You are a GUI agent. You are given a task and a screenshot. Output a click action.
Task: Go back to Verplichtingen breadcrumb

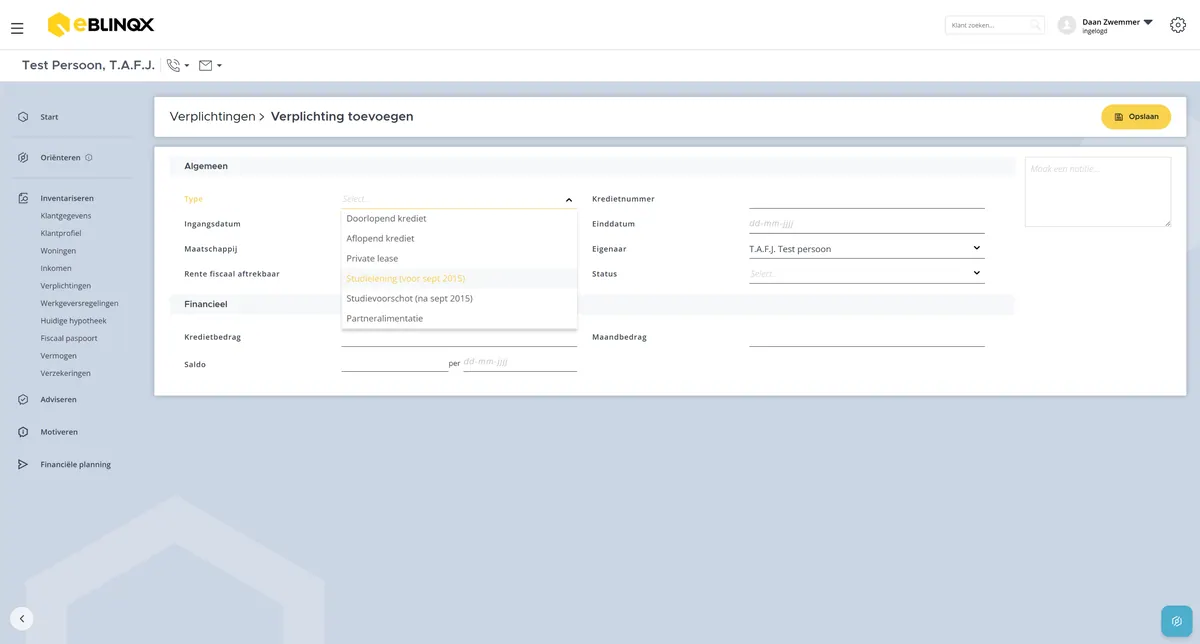click(212, 116)
